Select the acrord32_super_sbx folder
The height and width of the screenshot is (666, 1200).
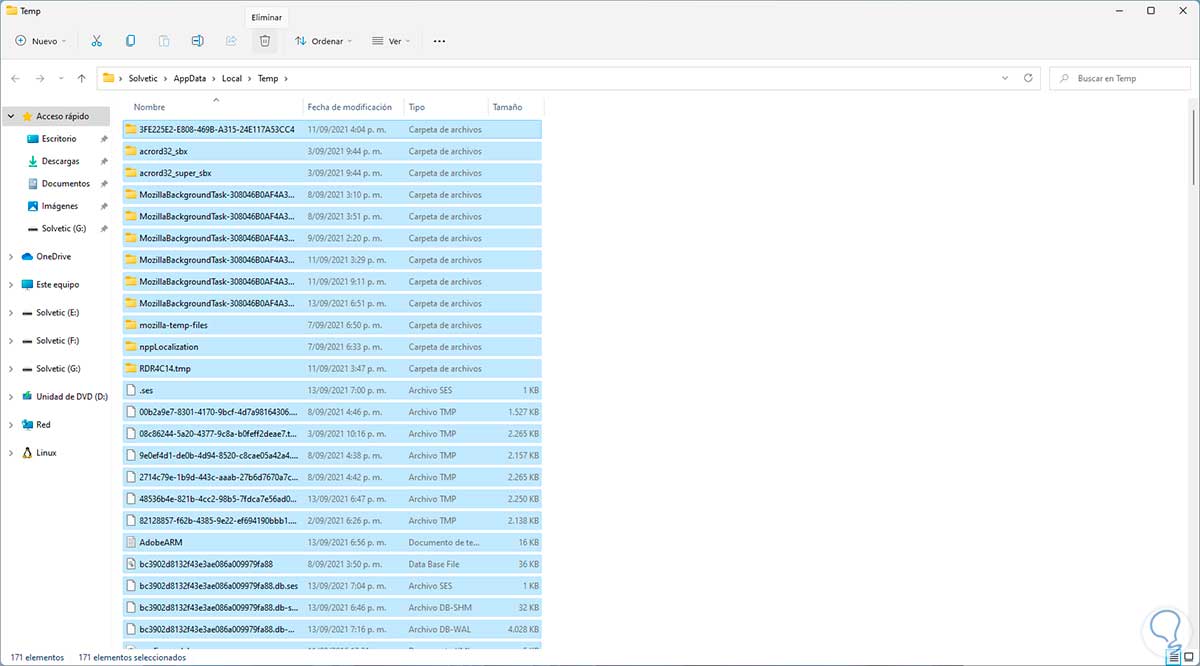pos(332,173)
